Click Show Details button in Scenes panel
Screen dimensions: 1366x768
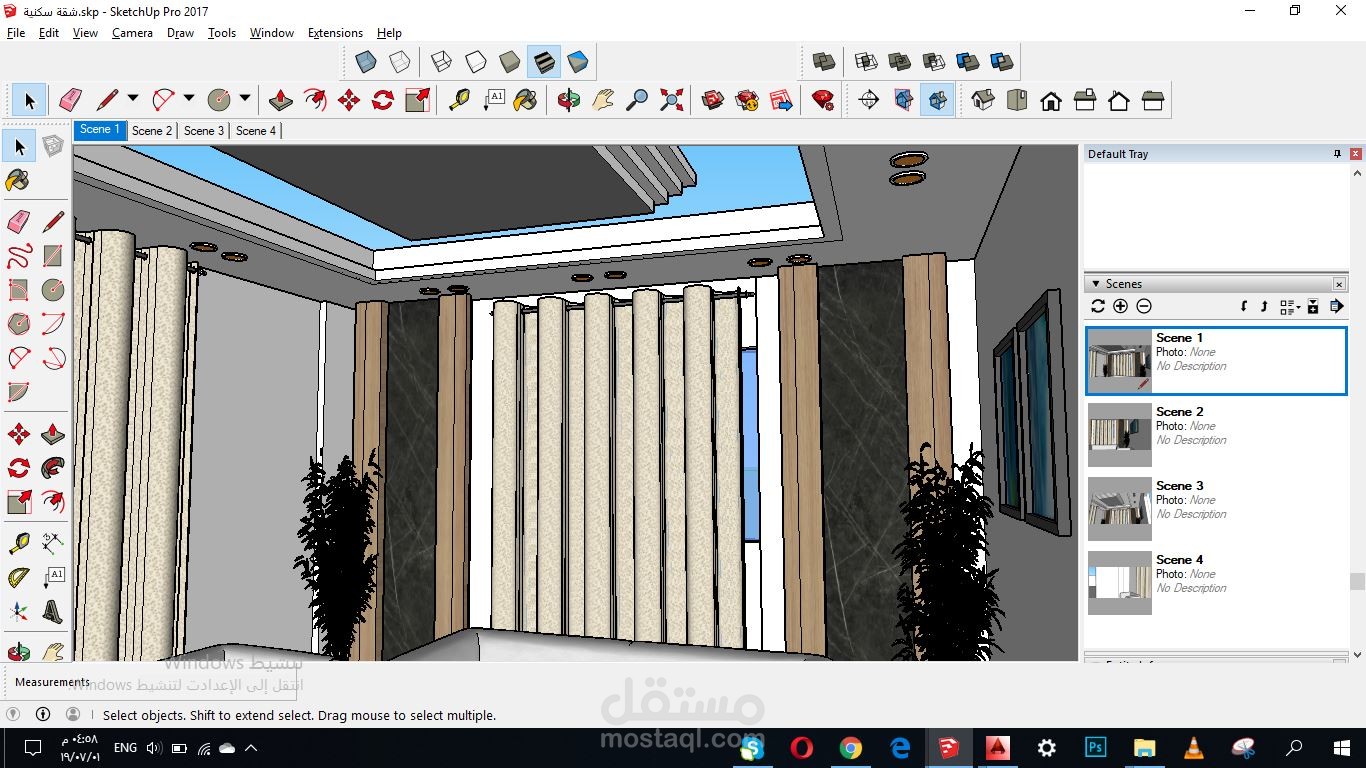tap(1313, 307)
